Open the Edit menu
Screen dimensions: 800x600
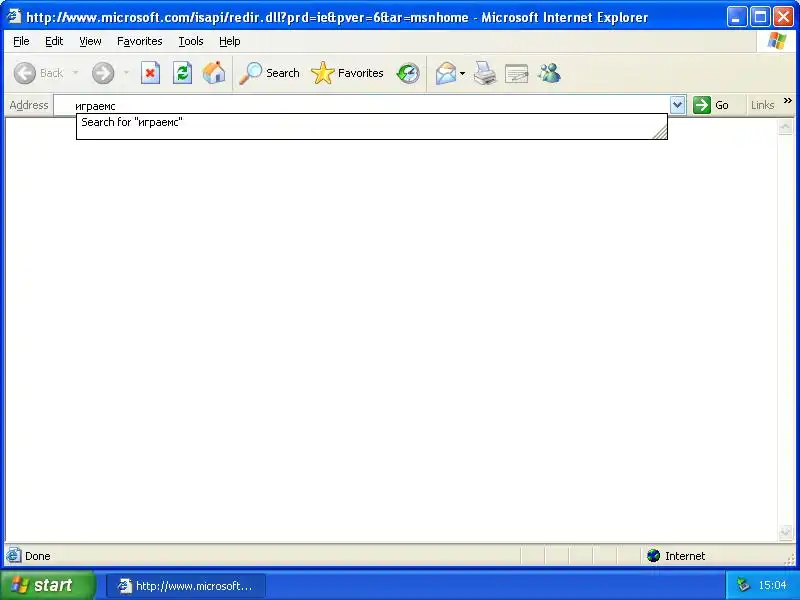pyautogui.click(x=54, y=41)
